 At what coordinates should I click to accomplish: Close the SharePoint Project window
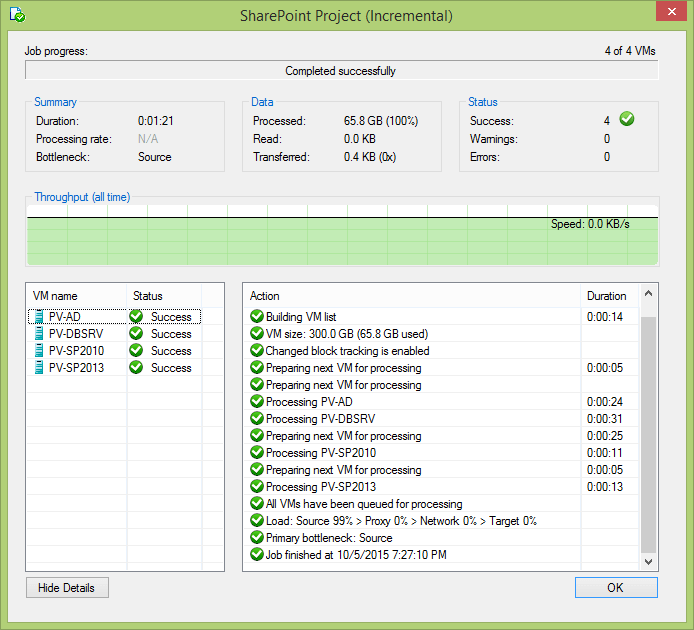coord(671,12)
